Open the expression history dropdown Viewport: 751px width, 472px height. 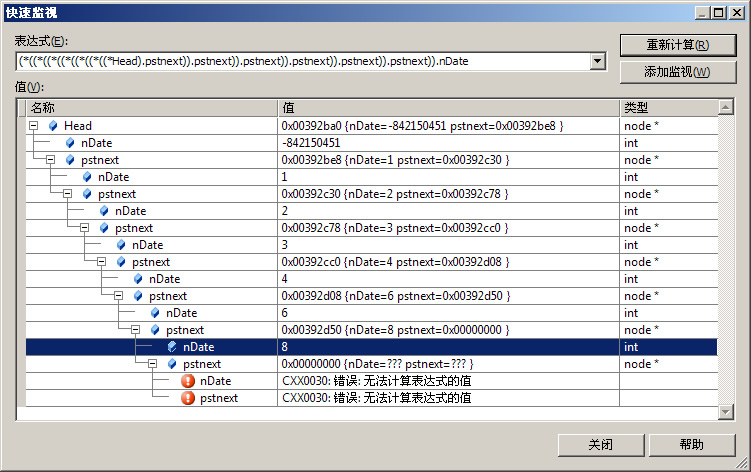click(598, 61)
